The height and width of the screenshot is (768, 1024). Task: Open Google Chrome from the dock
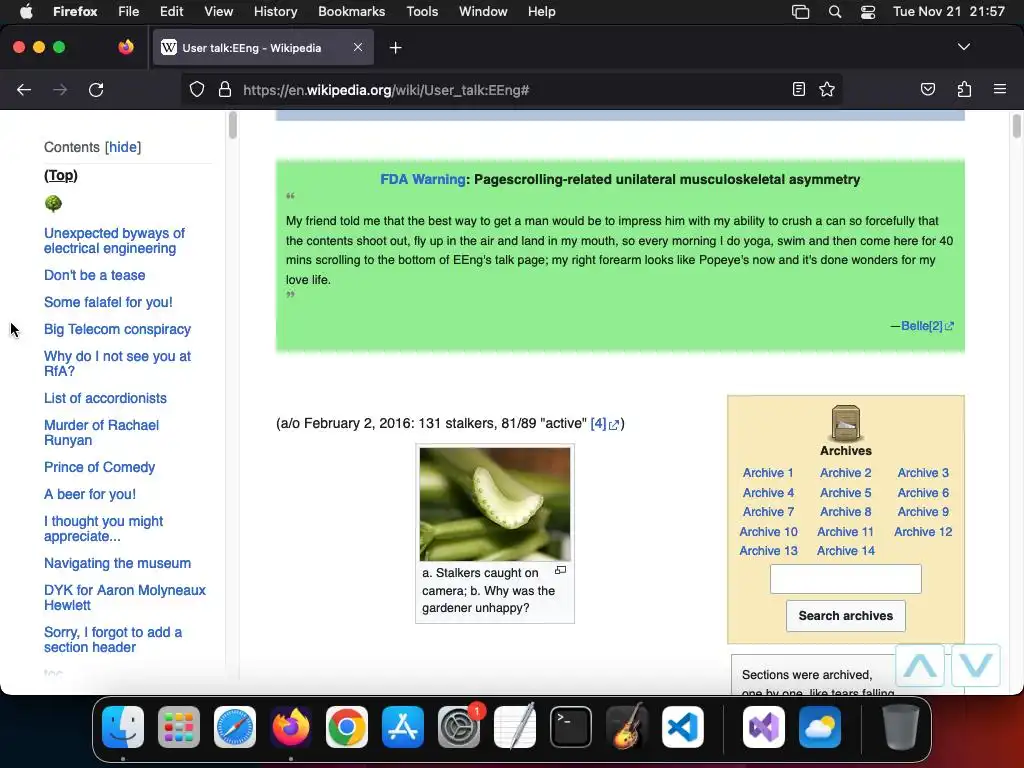coord(347,727)
